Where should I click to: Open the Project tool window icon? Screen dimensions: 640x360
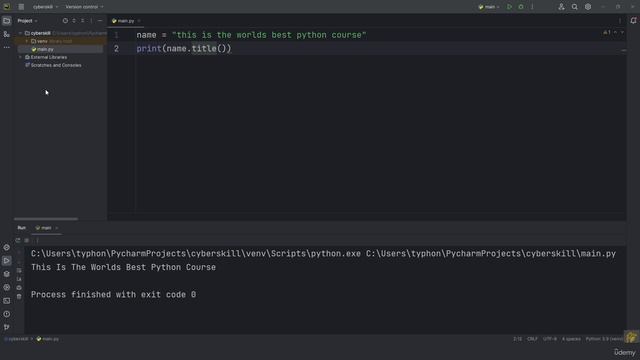point(7,21)
